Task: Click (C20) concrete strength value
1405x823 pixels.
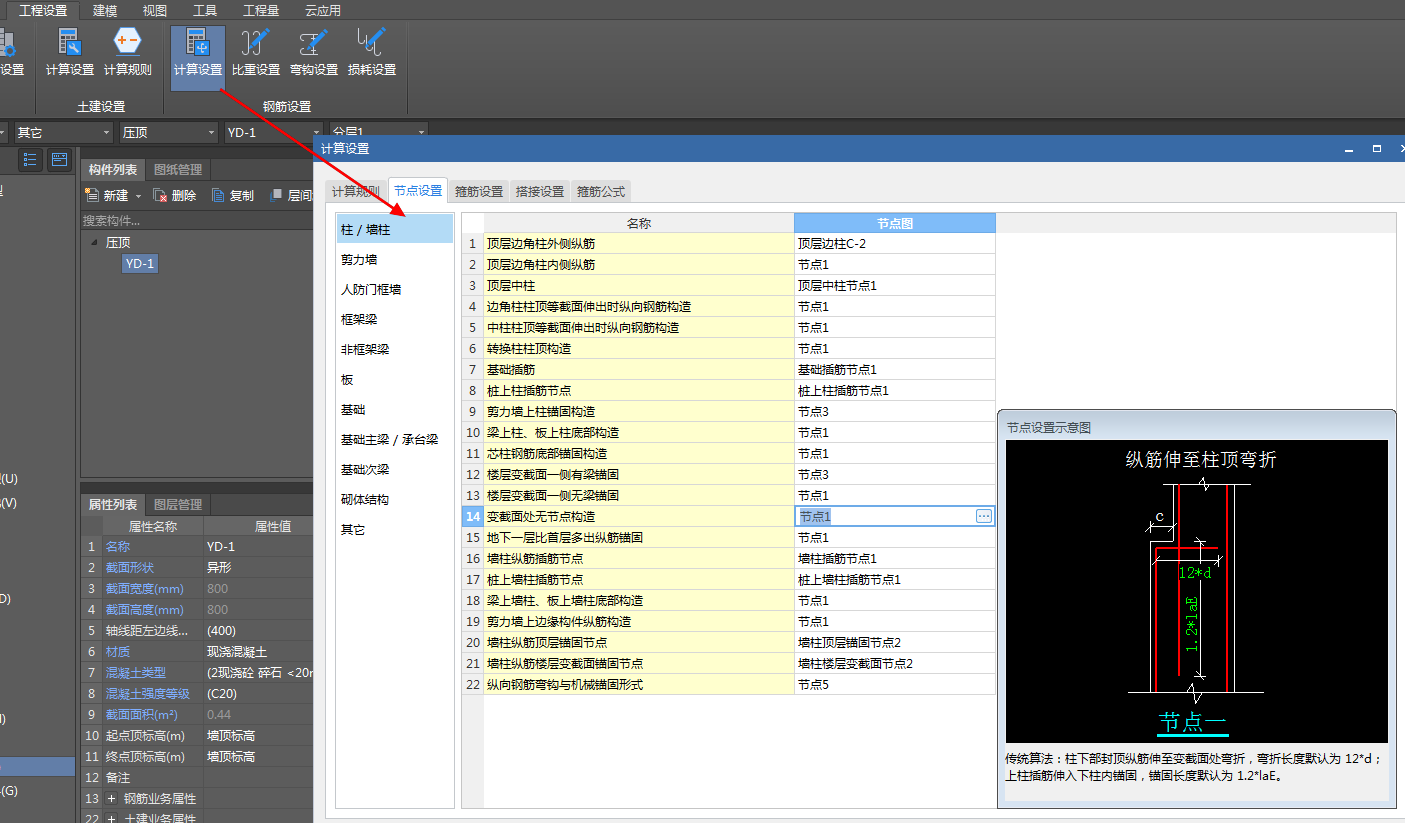Action: [x=258, y=694]
